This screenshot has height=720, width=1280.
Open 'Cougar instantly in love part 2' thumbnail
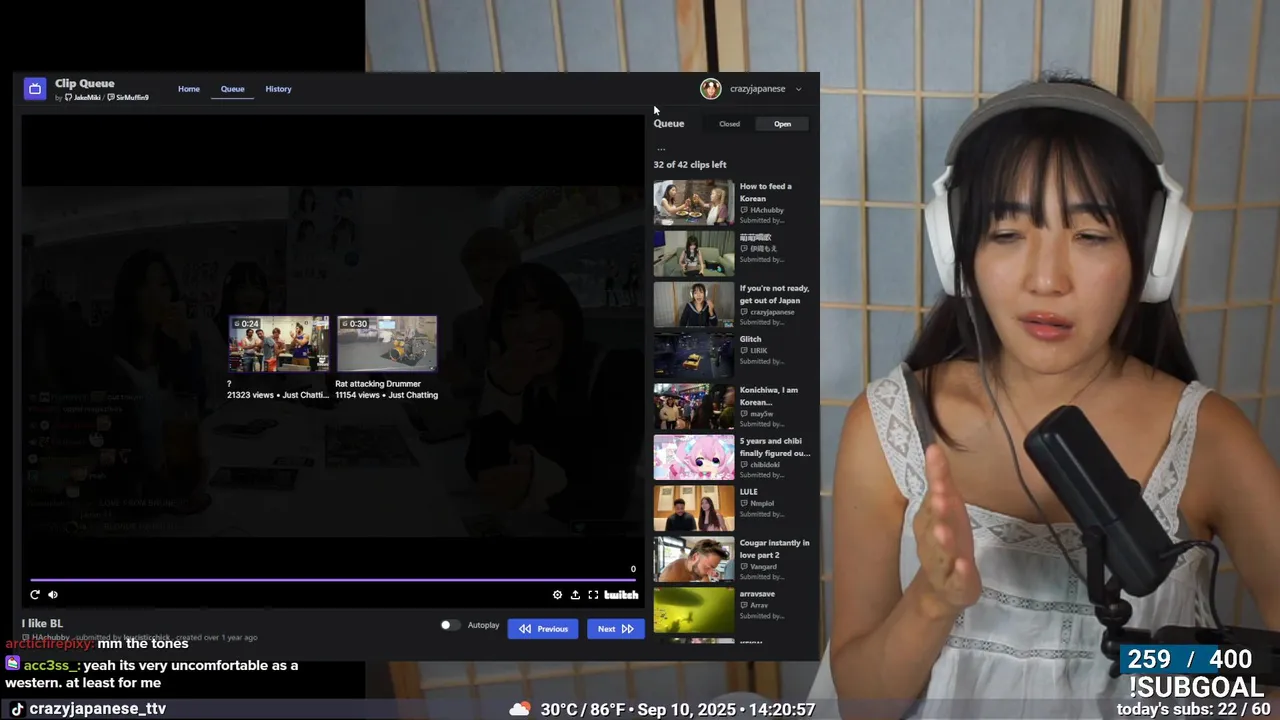coord(694,560)
